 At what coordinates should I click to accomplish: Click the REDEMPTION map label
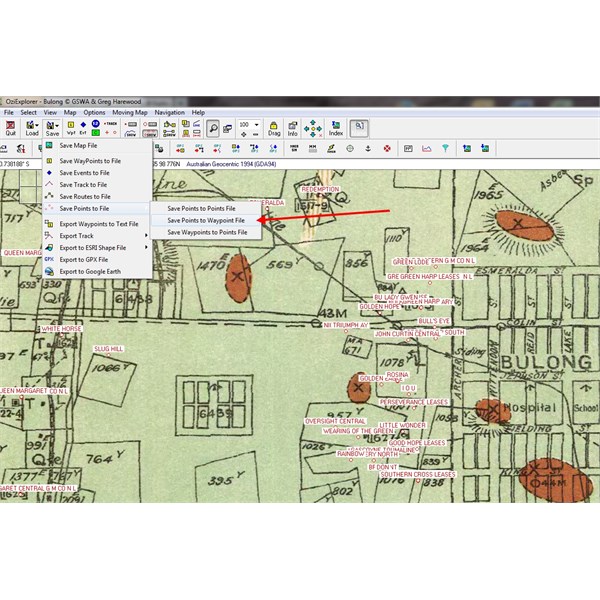pos(320,189)
